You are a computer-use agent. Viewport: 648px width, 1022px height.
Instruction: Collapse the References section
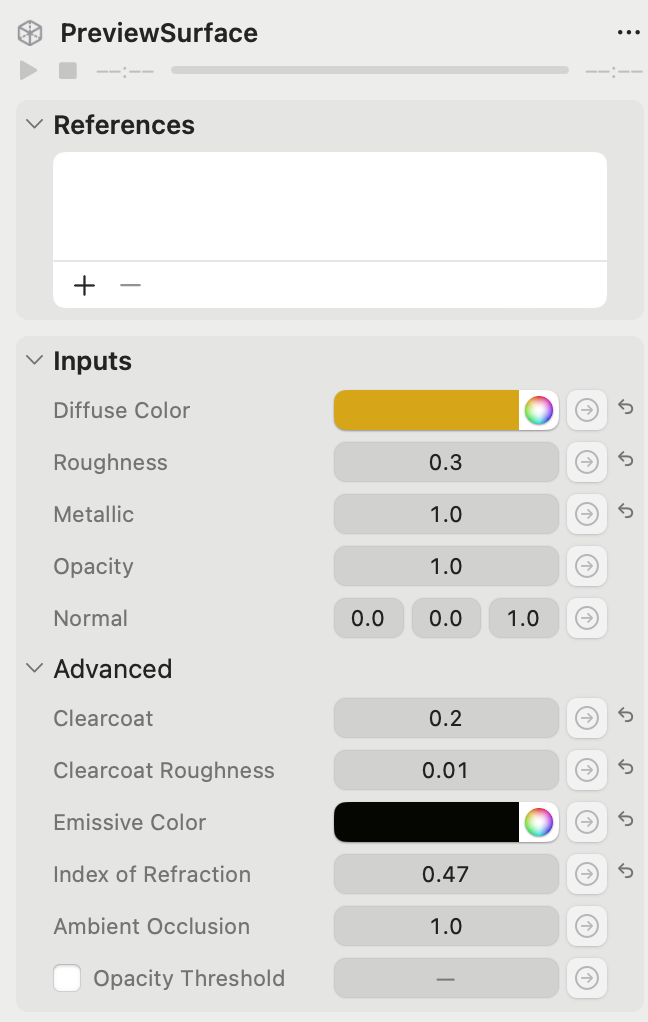[33, 124]
